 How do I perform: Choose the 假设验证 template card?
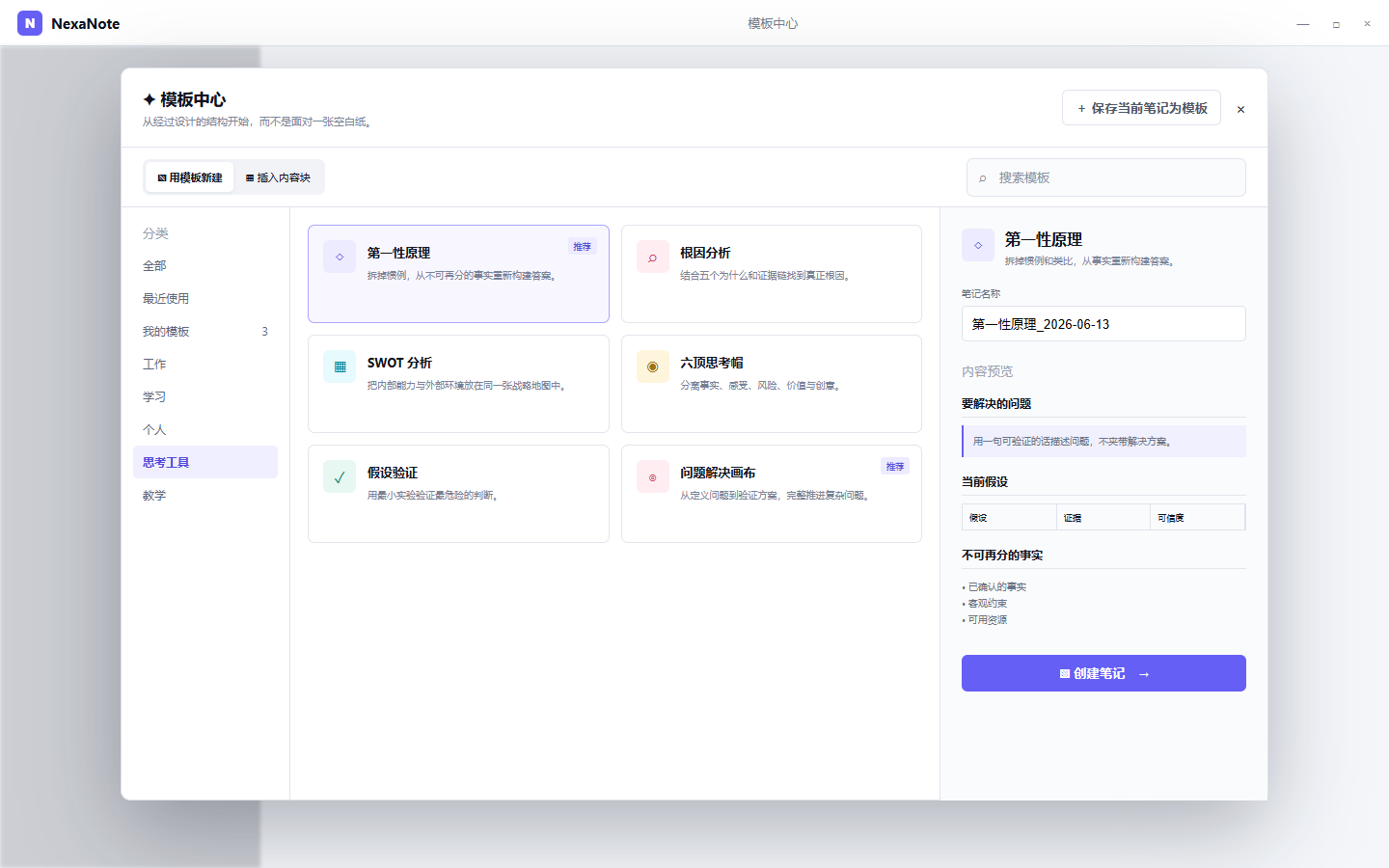click(x=458, y=494)
